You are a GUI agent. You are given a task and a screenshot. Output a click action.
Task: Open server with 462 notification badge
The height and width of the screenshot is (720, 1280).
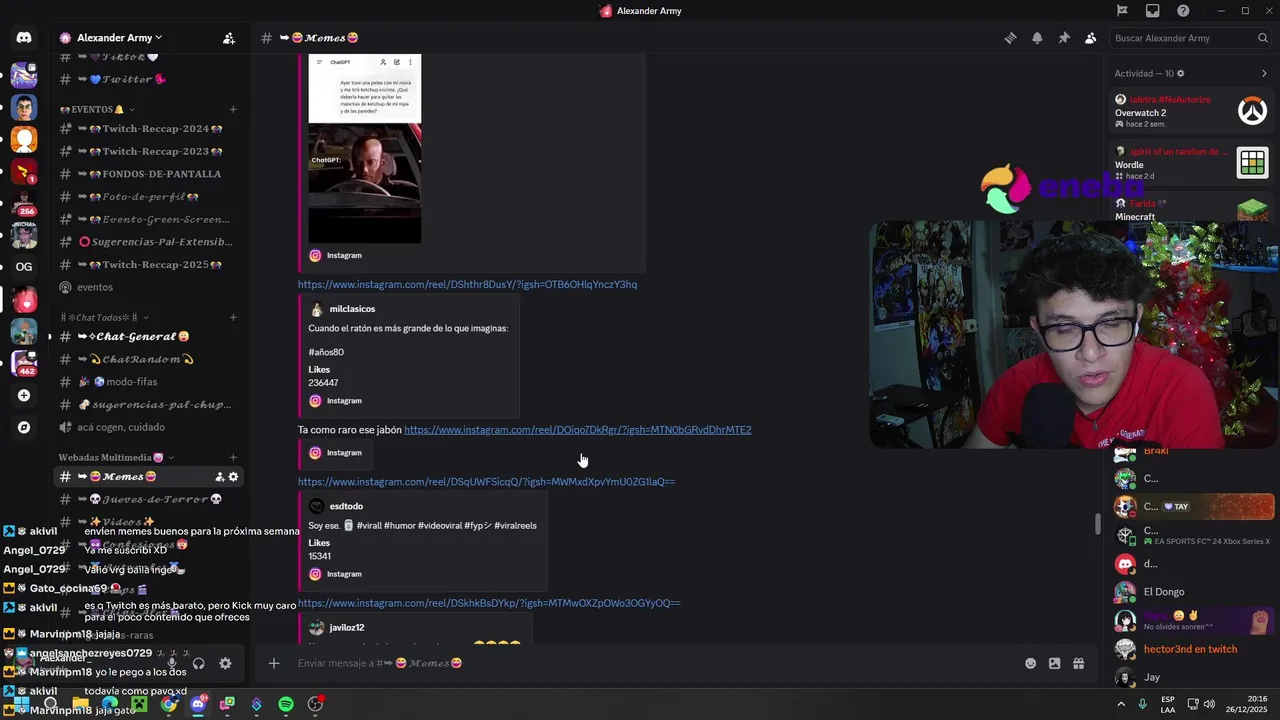(x=24, y=363)
